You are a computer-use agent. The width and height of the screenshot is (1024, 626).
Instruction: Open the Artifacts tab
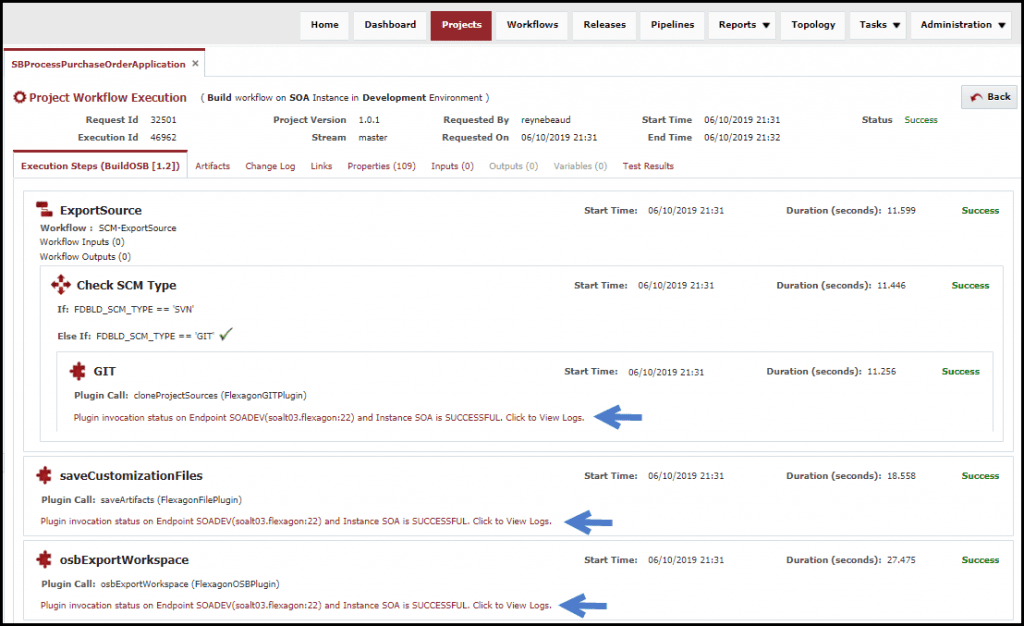pyautogui.click(x=213, y=166)
